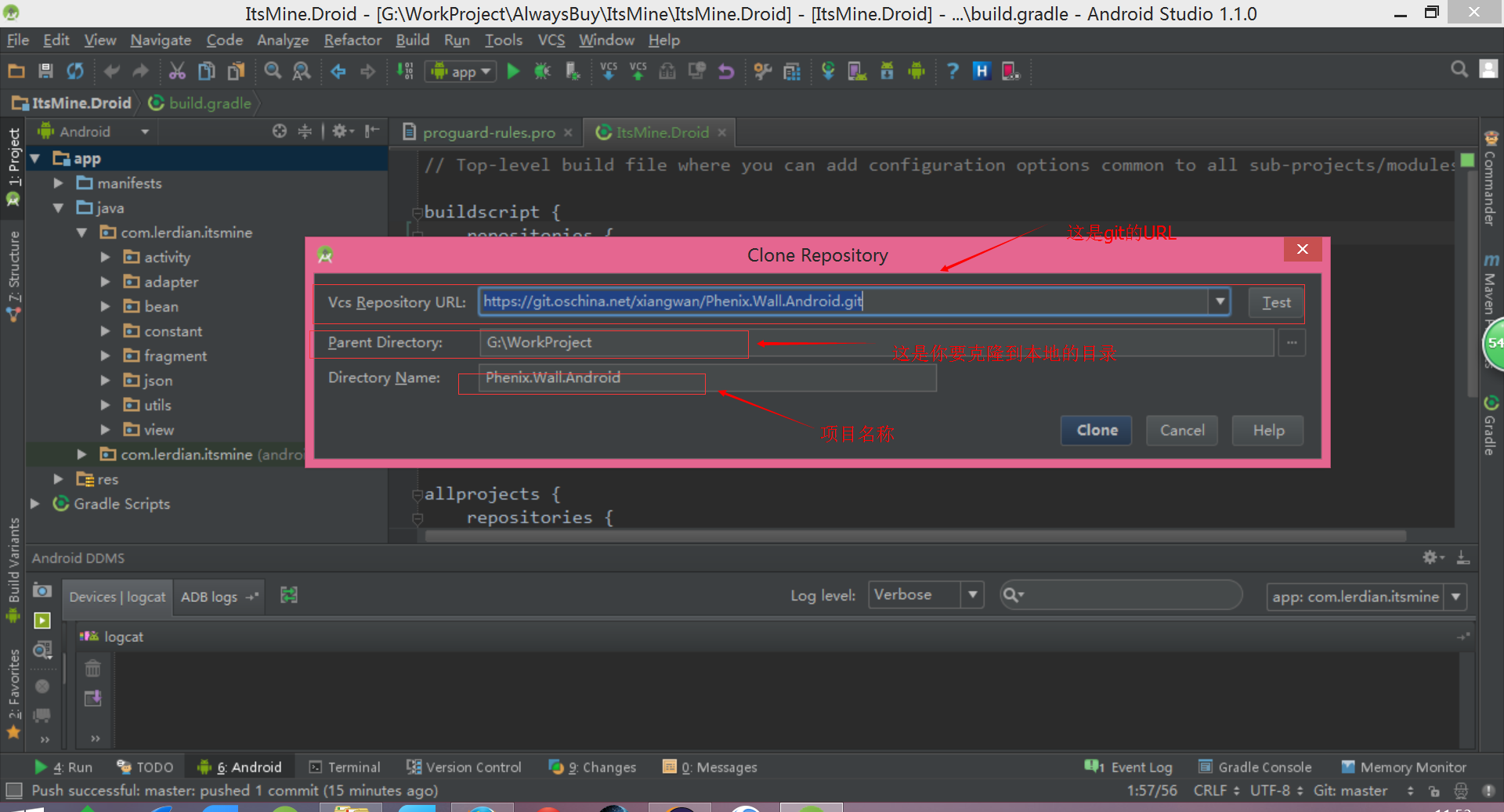Screen dimensions: 1504x812
Task: Expand the activity package
Action: coord(105,257)
